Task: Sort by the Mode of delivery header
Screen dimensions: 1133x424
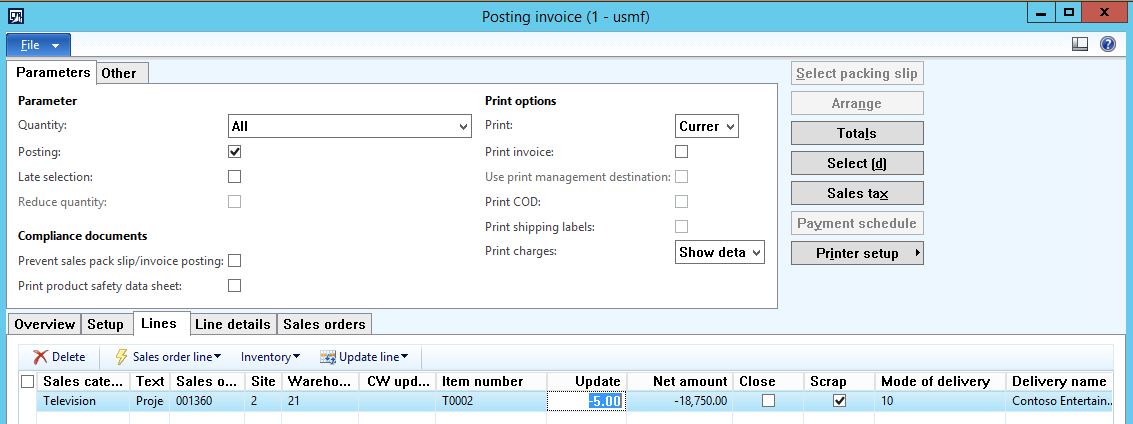Action: tap(940, 381)
